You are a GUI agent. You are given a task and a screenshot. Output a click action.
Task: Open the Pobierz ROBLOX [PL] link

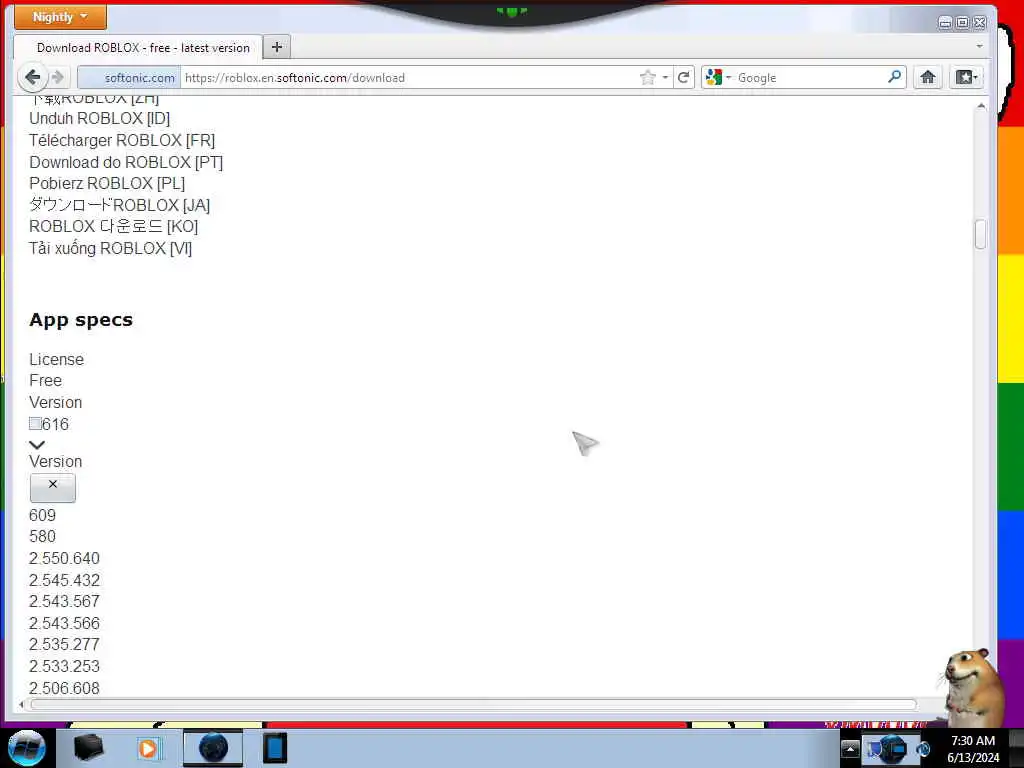tap(107, 183)
